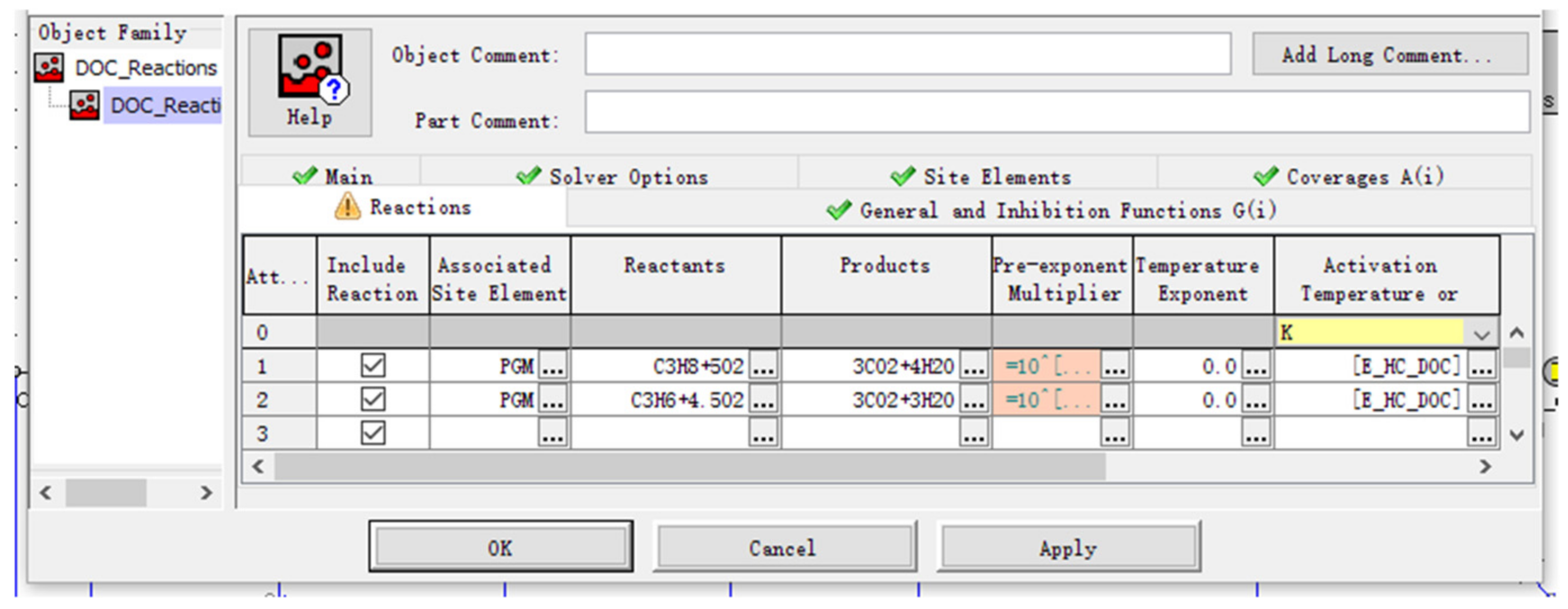Screen dimensions: 1568x609
Task: Open ellipsis editor for 3CO2+4H2O products
Action: (973, 366)
